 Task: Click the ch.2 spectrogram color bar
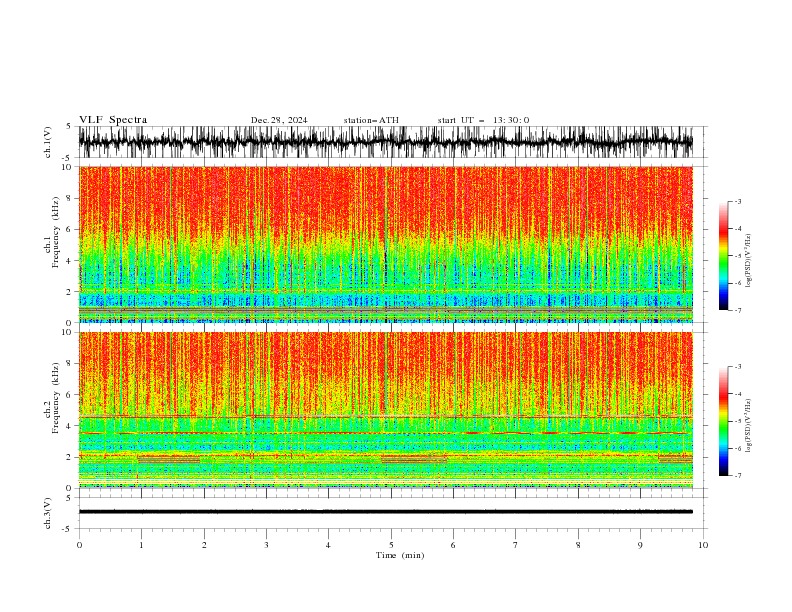723,421
